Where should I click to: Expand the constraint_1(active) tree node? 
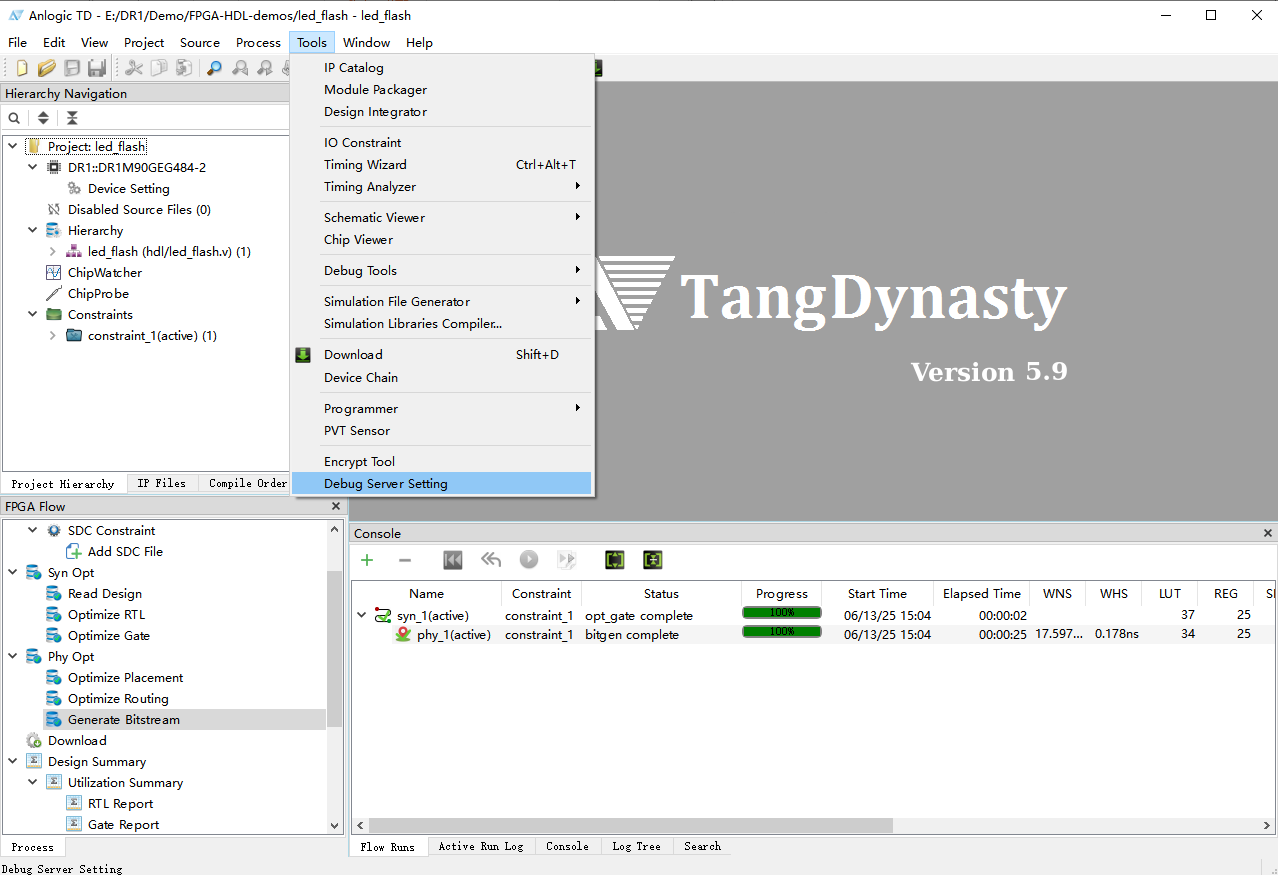53,336
